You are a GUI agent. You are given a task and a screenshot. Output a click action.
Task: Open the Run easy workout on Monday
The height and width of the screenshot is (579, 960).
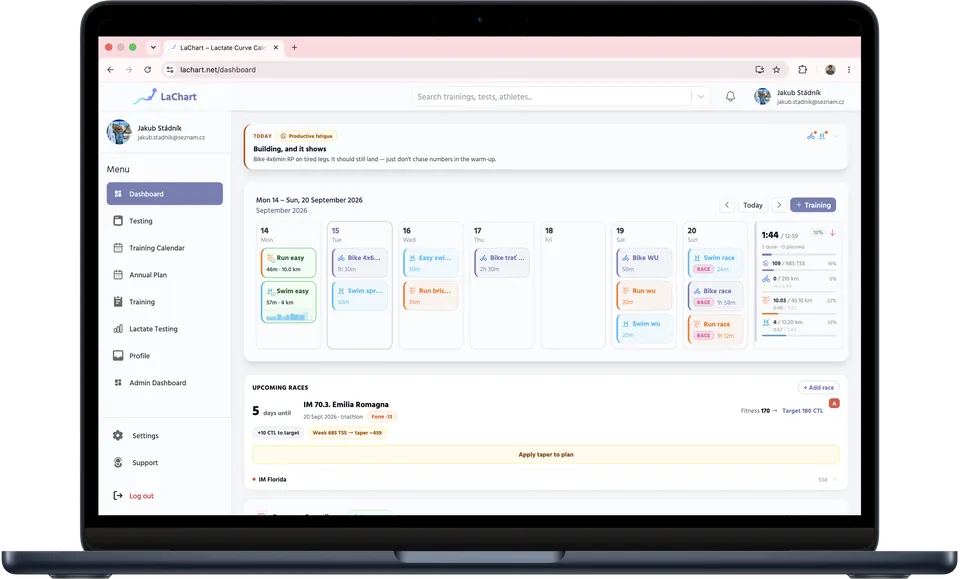pos(288,263)
